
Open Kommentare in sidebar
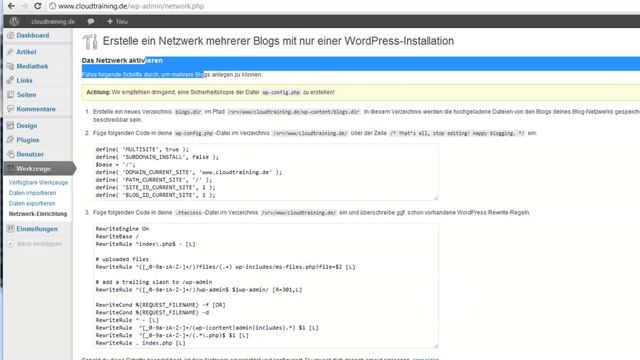(x=36, y=109)
